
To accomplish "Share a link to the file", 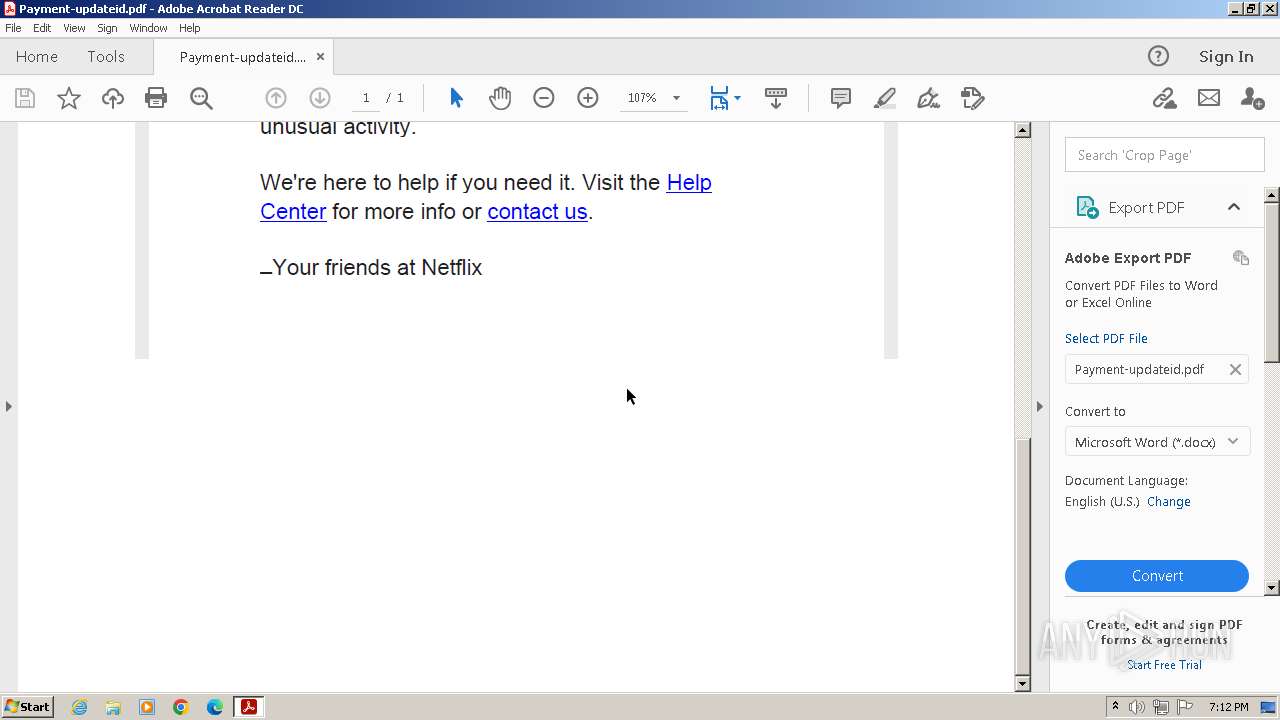I will [1164, 98].
